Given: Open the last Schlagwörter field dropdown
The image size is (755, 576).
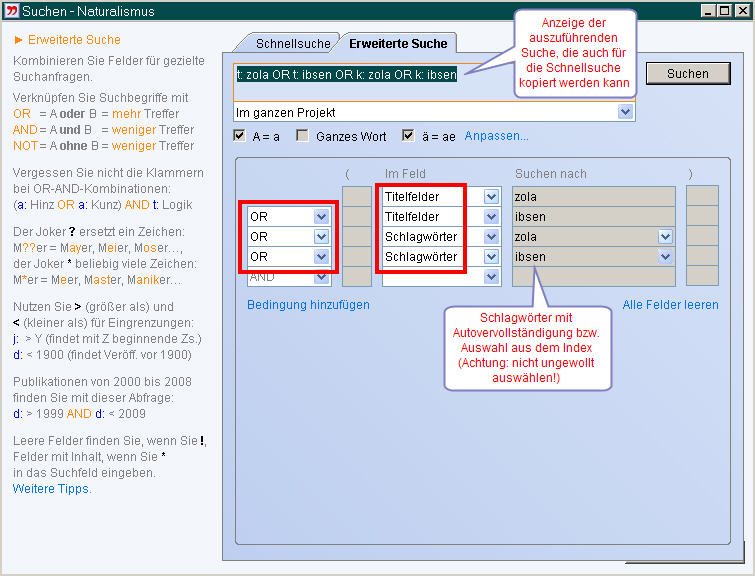Looking at the screenshot, I should (x=491, y=257).
